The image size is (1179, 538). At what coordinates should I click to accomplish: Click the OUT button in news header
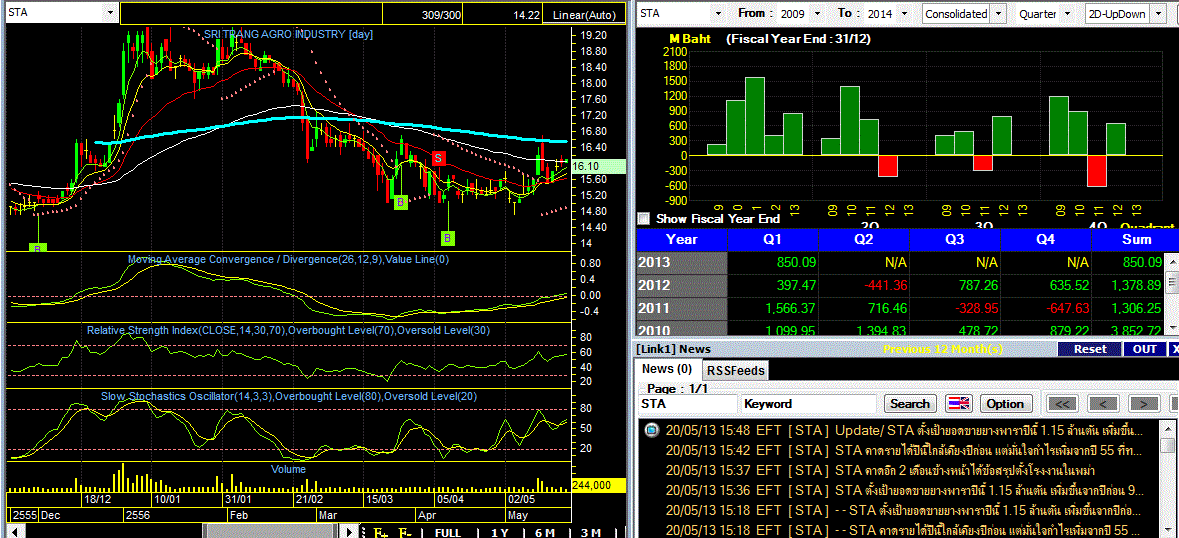pyautogui.click(x=1145, y=349)
